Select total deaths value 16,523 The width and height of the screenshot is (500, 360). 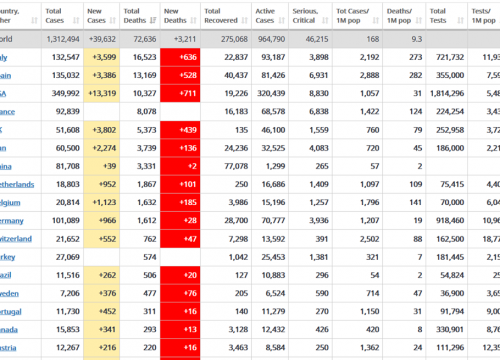145,57
